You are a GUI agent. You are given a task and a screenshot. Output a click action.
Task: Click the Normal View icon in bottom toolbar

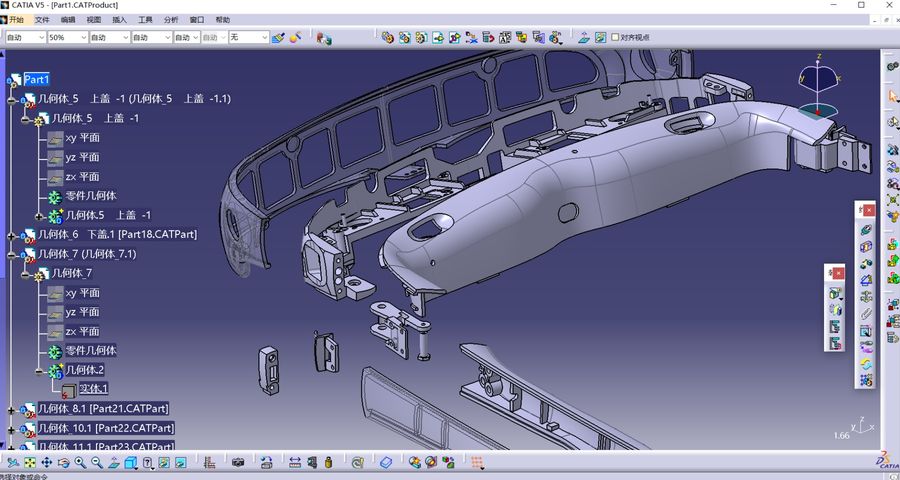click(114, 462)
